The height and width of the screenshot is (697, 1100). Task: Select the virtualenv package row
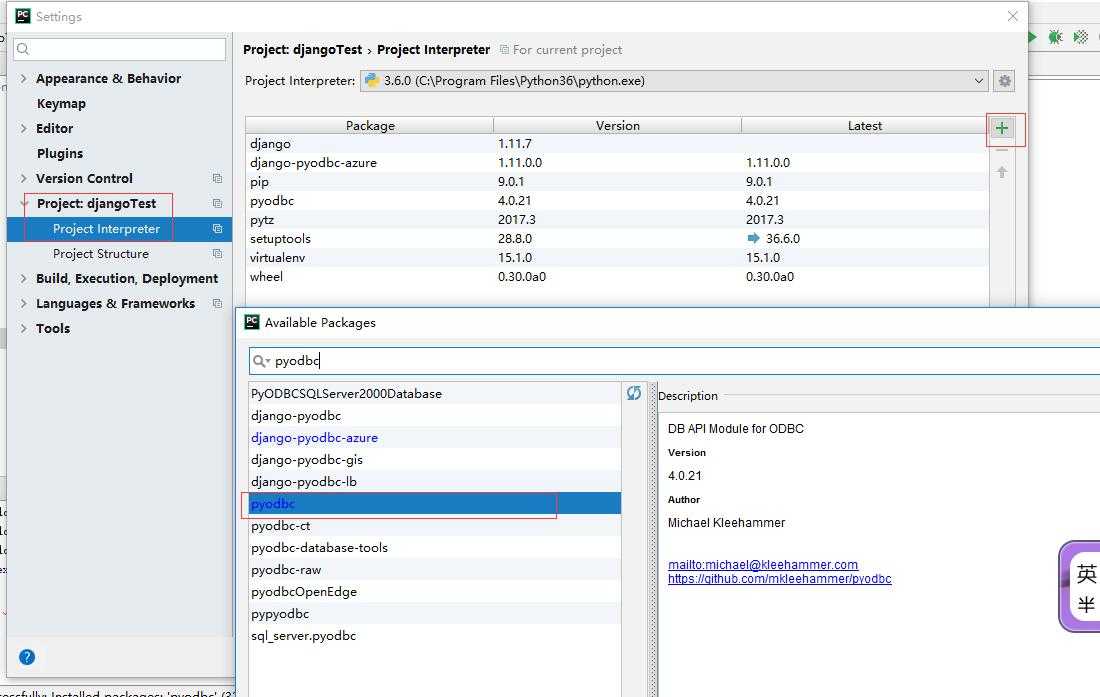(x=617, y=257)
